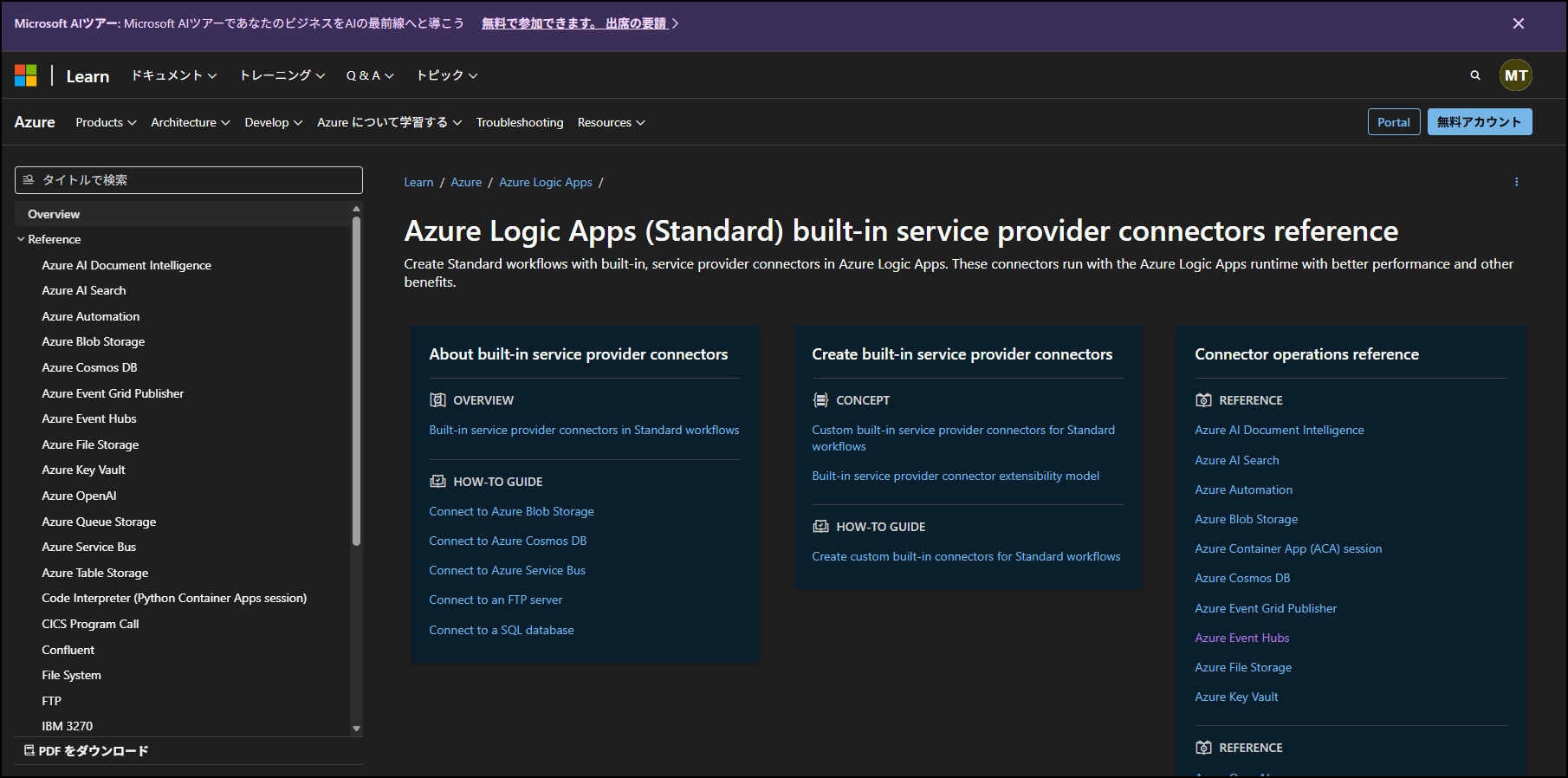Click the filter icon in title search
This screenshot has height=778, width=1568.
(29, 180)
